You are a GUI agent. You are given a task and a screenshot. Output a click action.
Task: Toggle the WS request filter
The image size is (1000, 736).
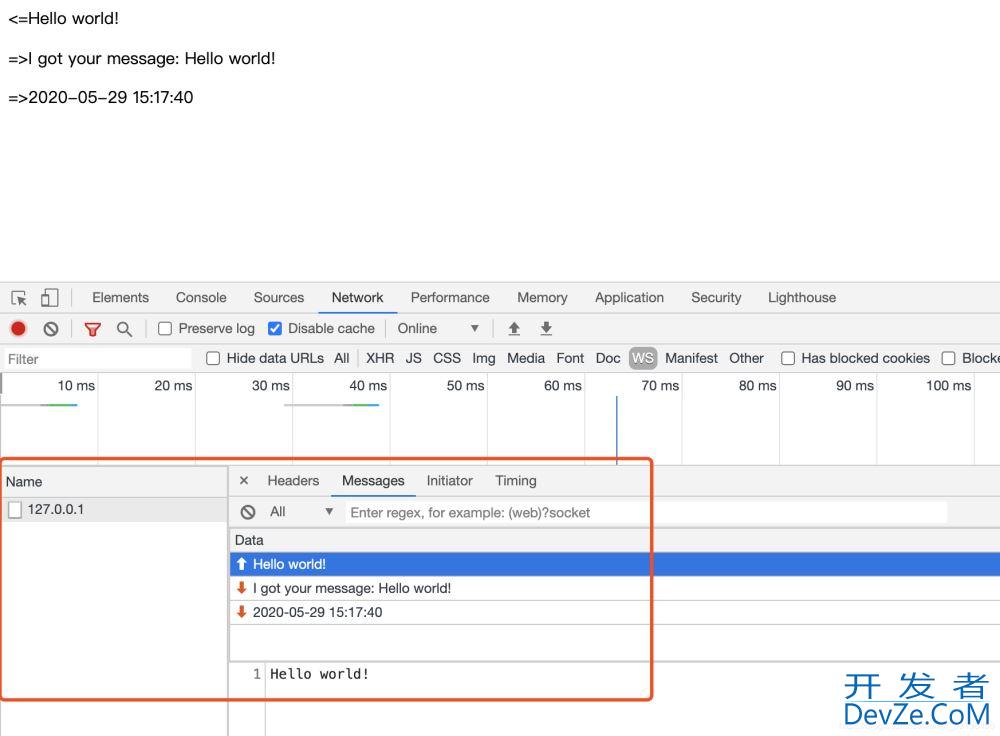point(643,358)
